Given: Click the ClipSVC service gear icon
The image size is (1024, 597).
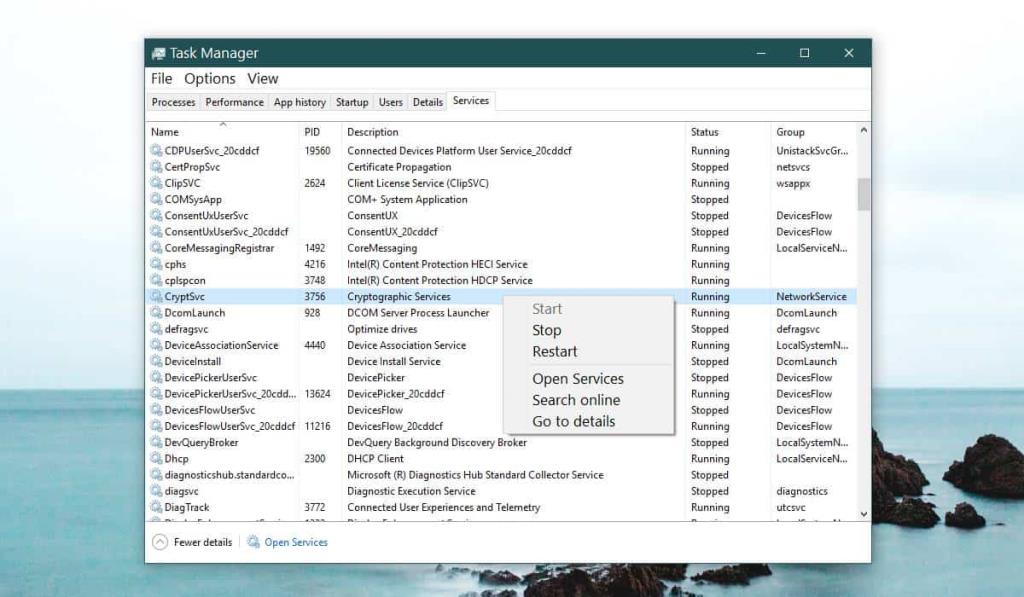Looking at the screenshot, I should click(156, 183).
